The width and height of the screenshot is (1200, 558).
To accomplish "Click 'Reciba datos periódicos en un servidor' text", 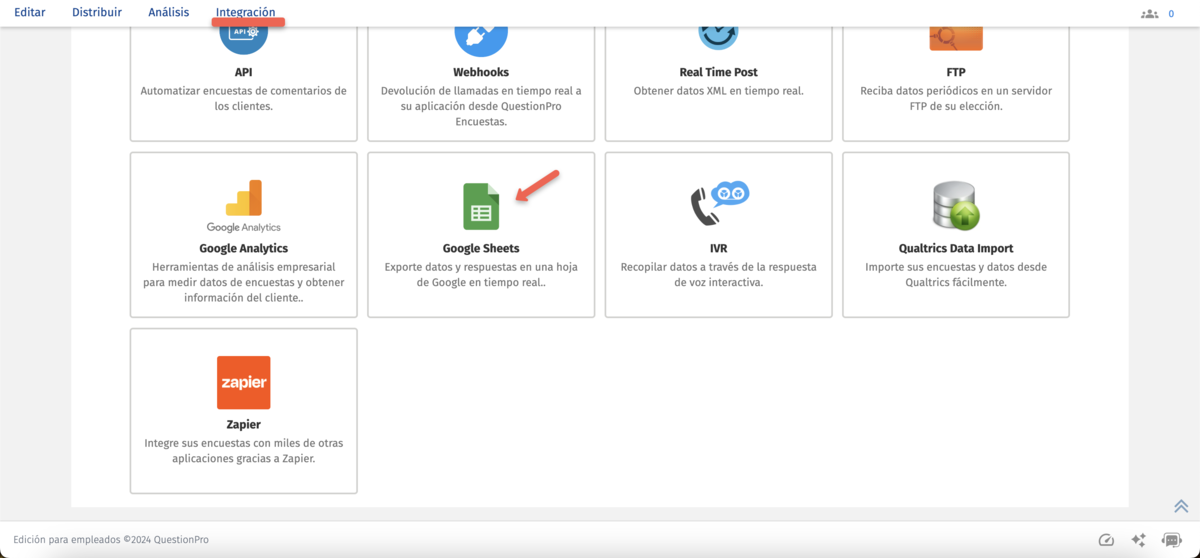I will click(x=956, y=98).
